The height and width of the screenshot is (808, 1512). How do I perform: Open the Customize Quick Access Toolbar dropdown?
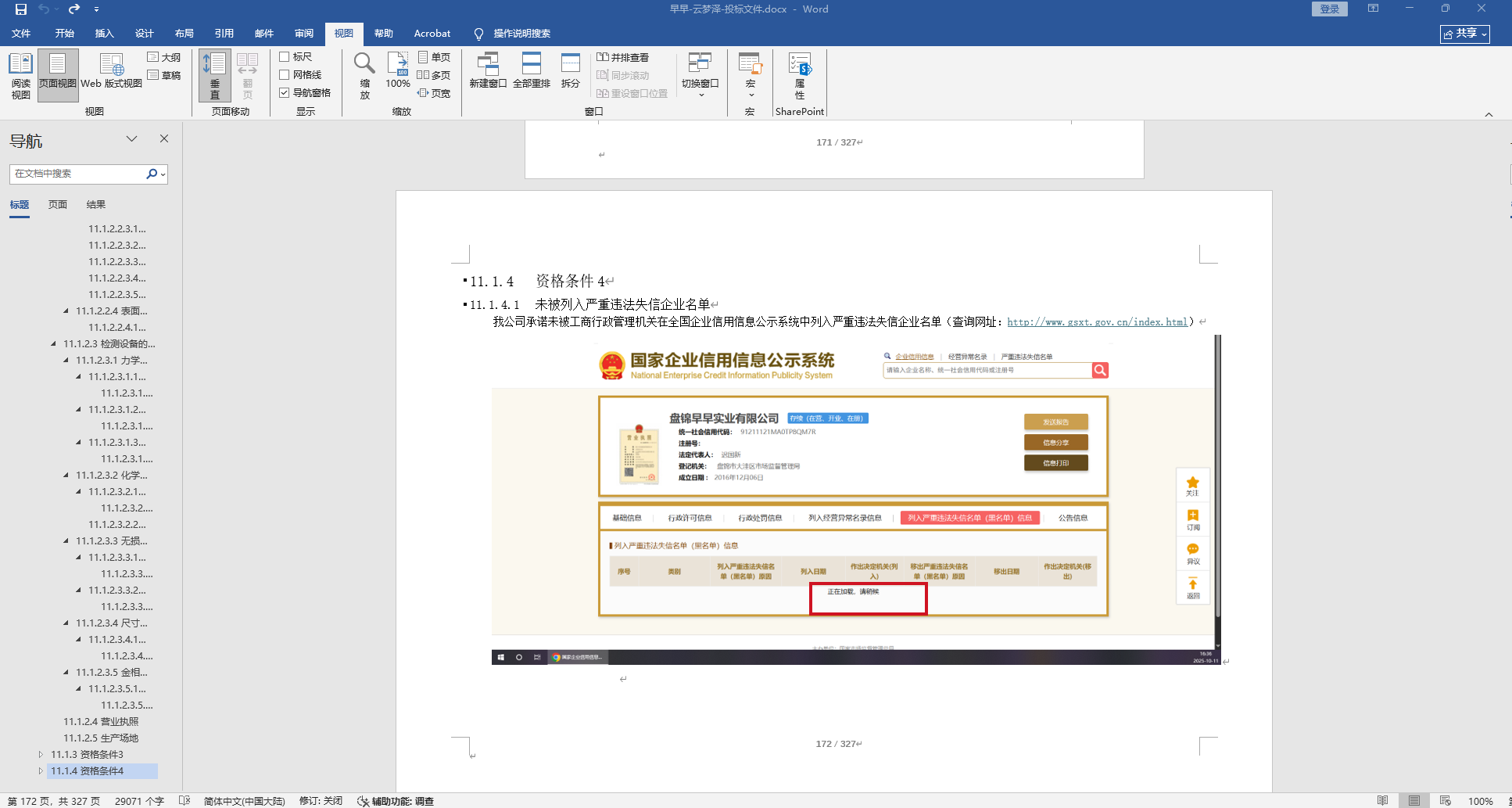click(x=96, y=9)
